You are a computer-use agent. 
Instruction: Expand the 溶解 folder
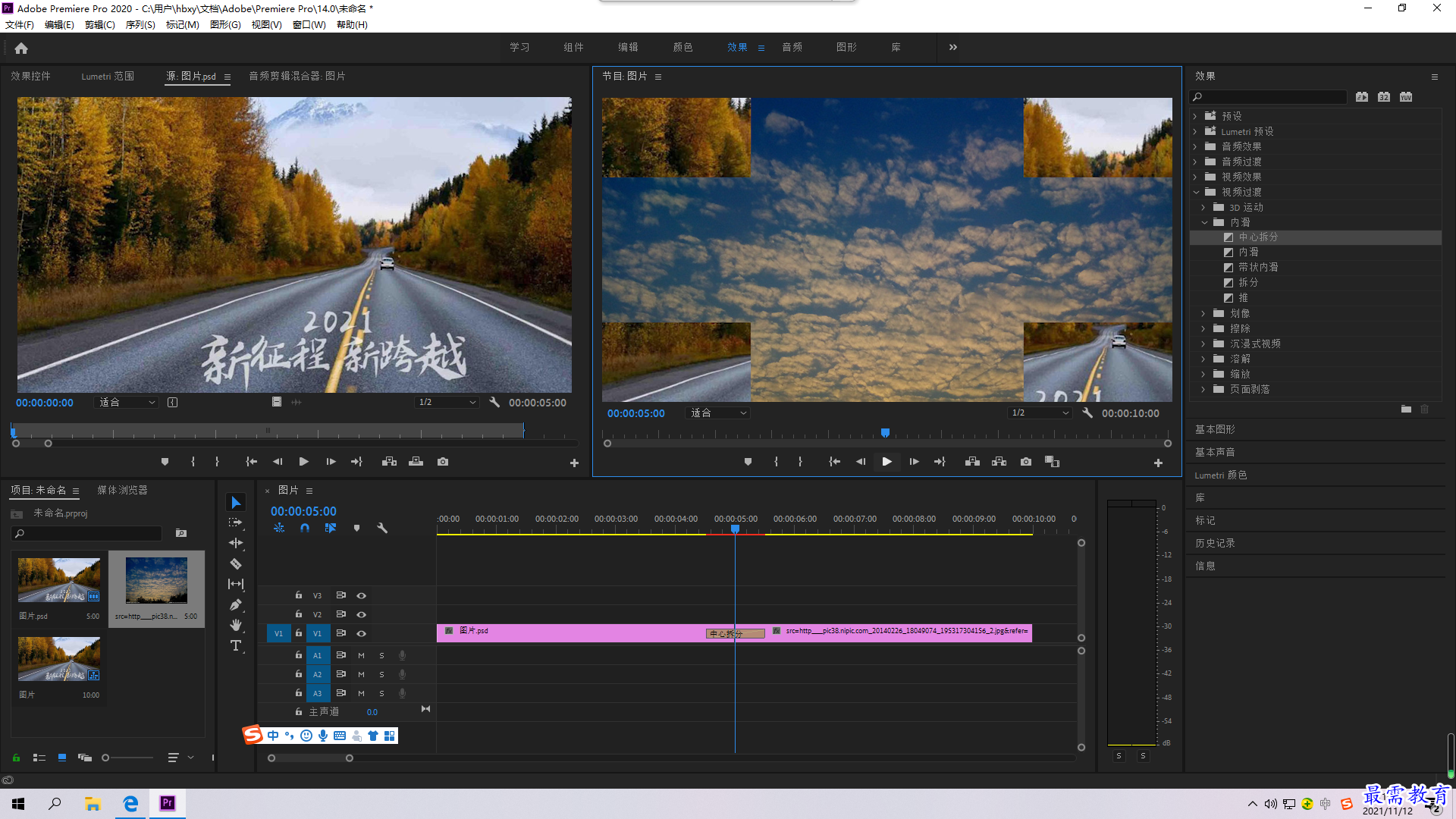(1203, 359)
